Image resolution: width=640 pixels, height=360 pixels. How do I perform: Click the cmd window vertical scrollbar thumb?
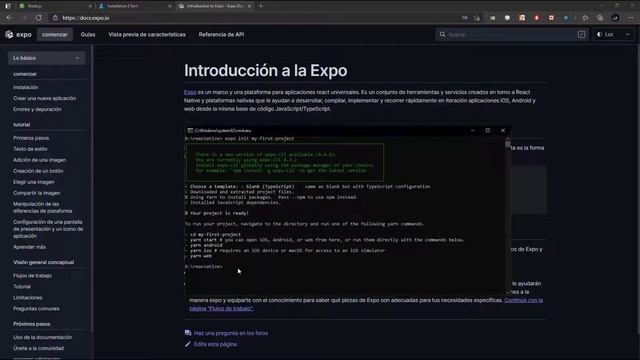pyautogui.click(x=507, y=144)
